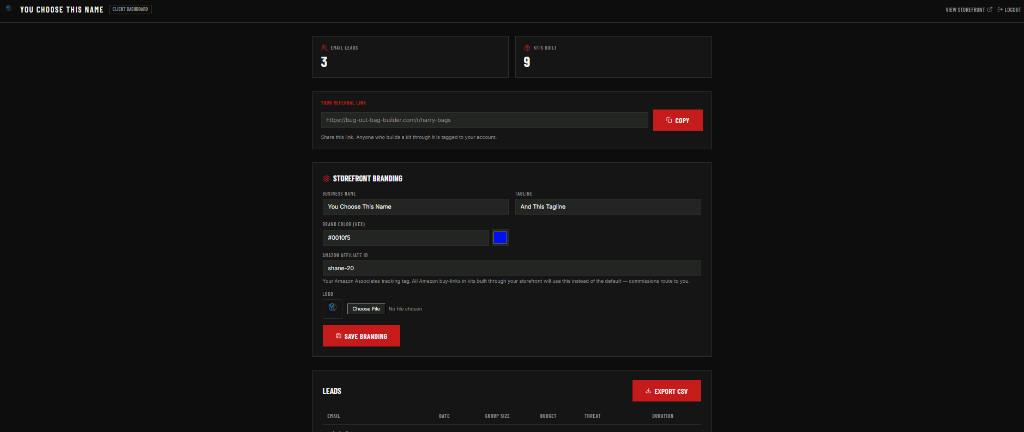Click the Duration column header
Viewport: 1024px width, 432px height.
click(663, 416)
